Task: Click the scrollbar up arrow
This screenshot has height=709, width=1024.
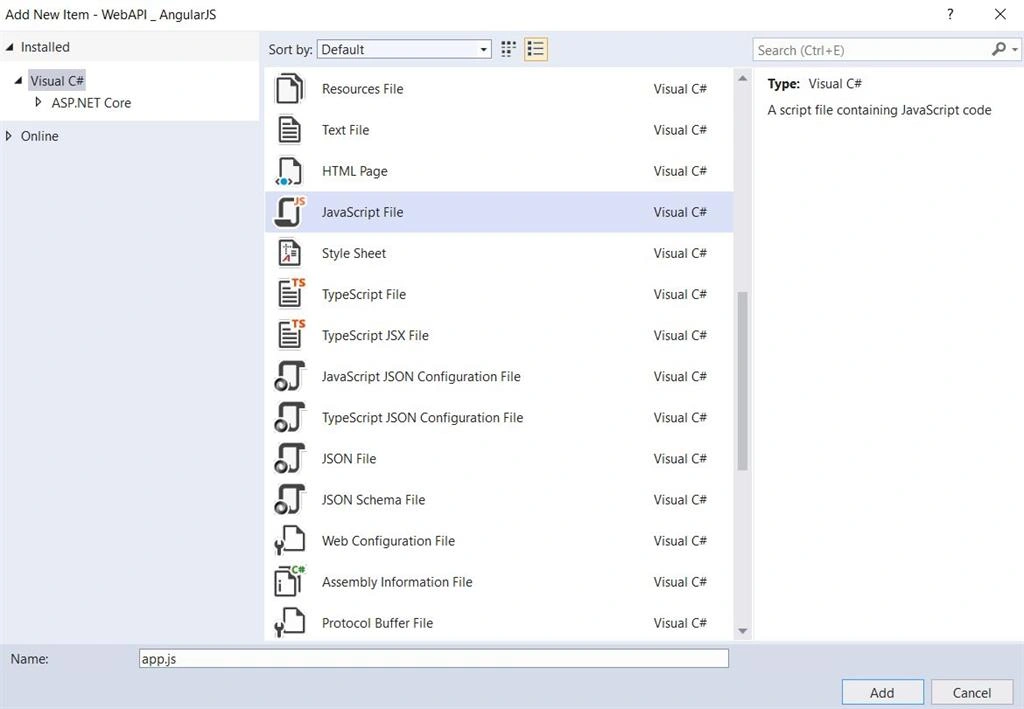Action: 743,78
